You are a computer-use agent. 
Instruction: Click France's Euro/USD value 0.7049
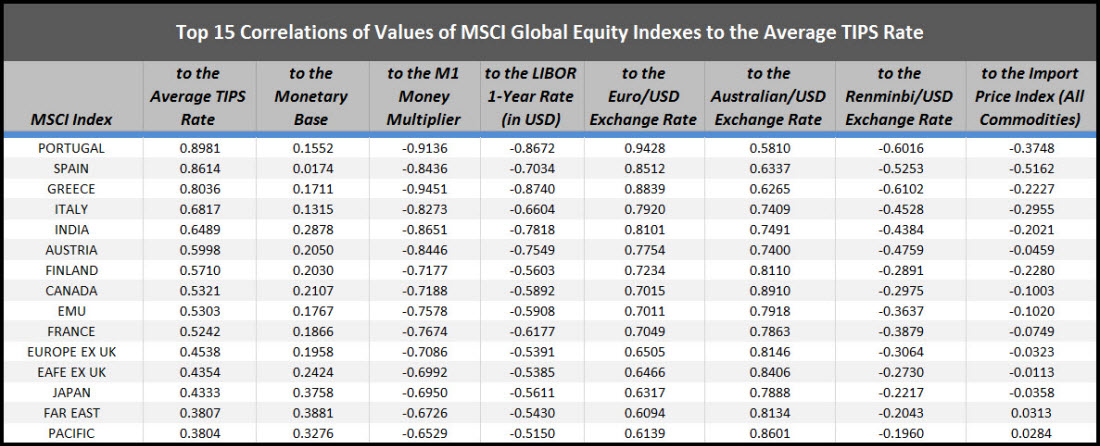coord(644,331)
